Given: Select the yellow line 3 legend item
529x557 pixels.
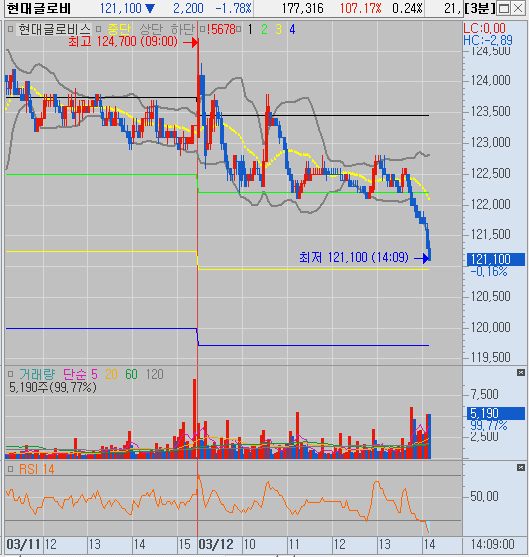Looking at the screenshot, I should [x=278, y=29].
